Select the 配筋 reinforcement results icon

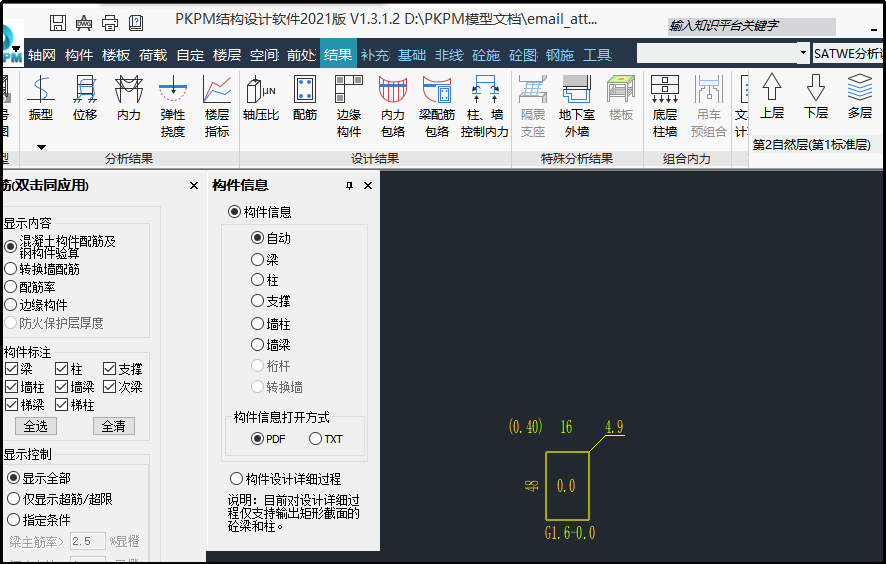(305, 98)
